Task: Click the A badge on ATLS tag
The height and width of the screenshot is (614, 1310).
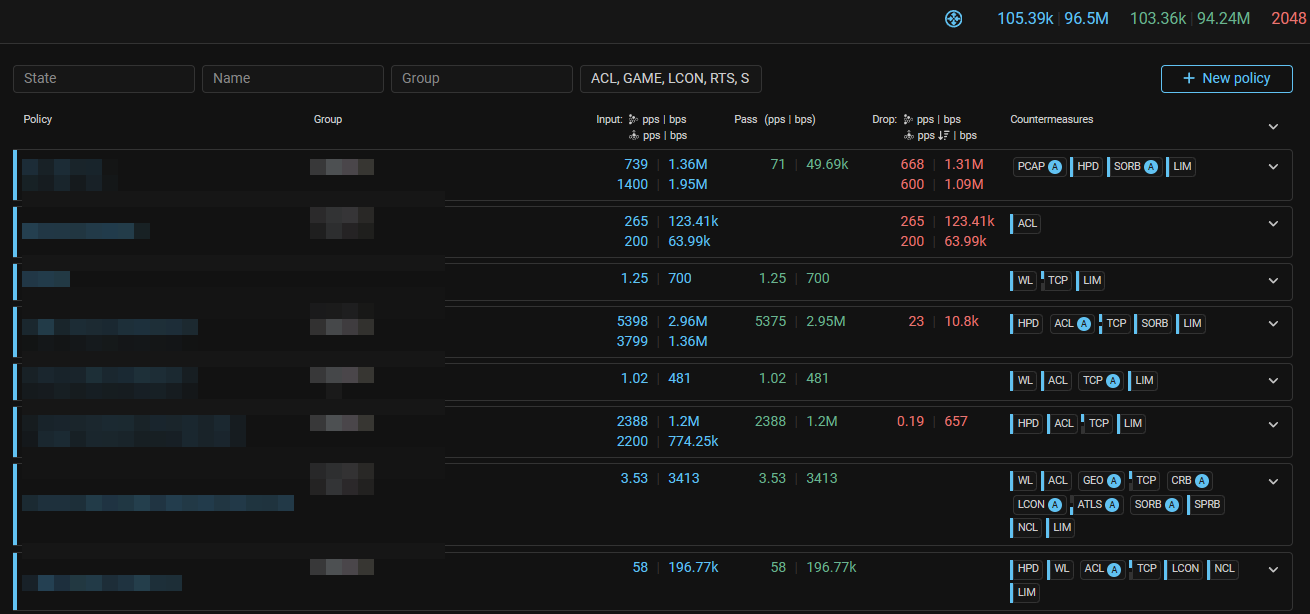Action: click(1112, 505)
